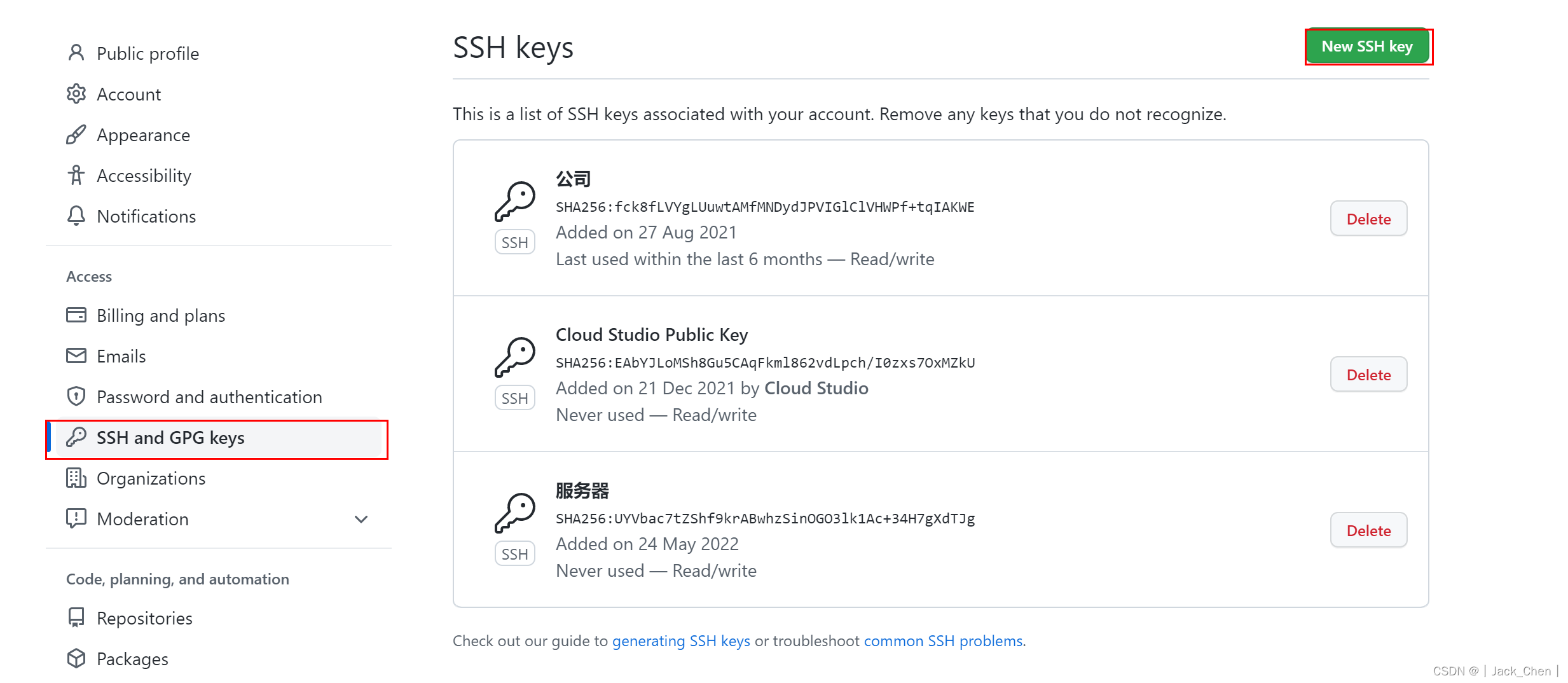Delete the 公司 SSH key
The height and width of the screenshot is (683, 1568).
coord(1368,219)
